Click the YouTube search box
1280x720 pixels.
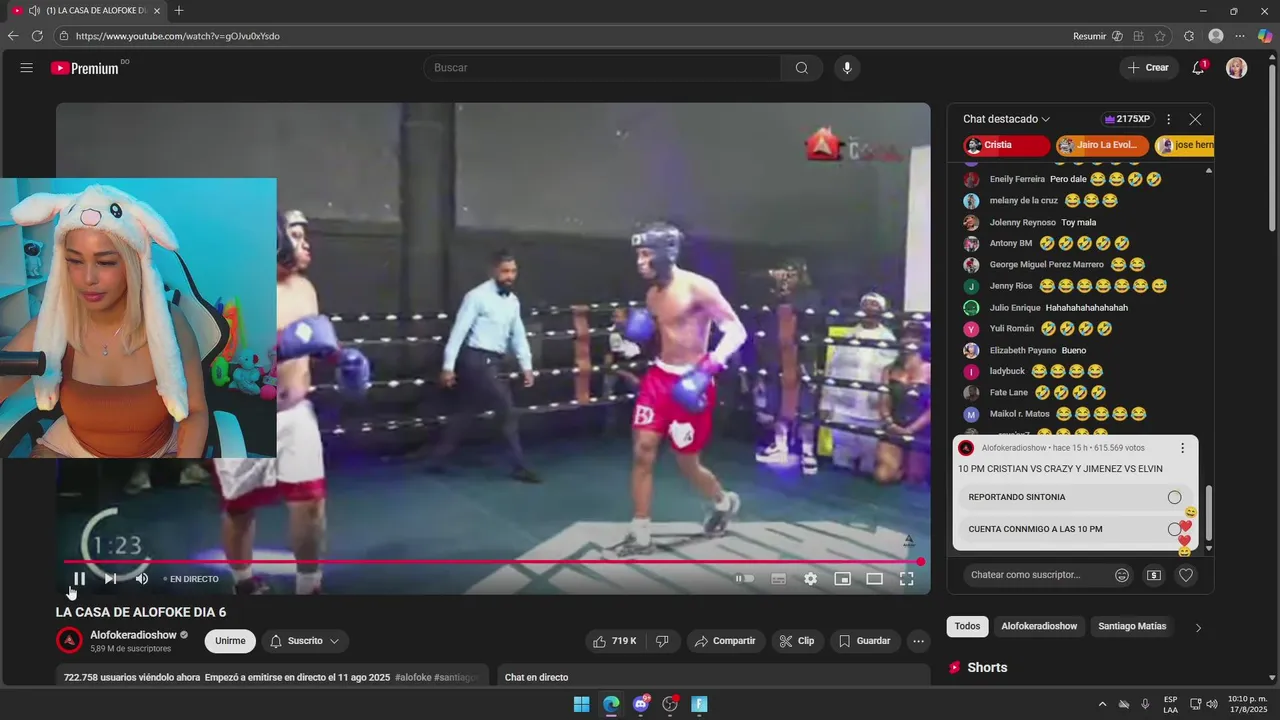603,68
